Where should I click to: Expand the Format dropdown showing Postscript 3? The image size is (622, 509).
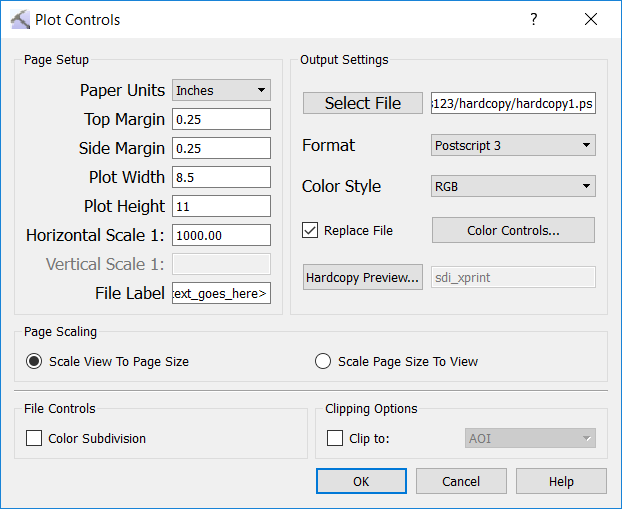[513, 146]
